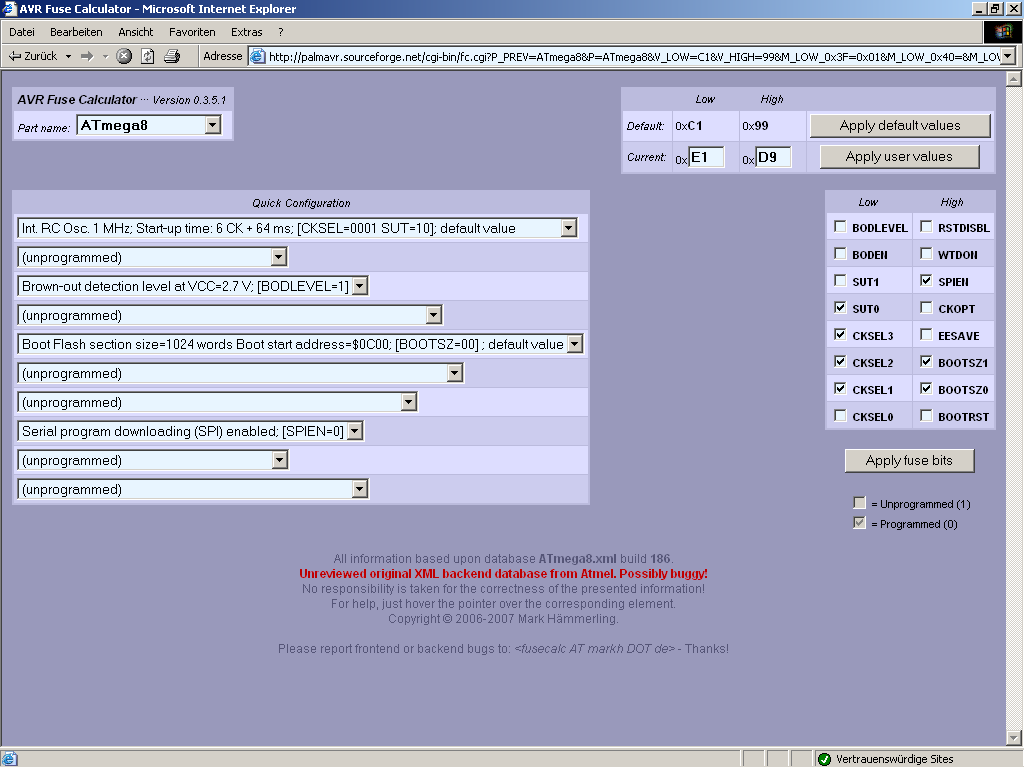The image size is (1024, 768).
Task: Click the default low value 0xC1
Action: pyautogui.click(x=689, y=126)
